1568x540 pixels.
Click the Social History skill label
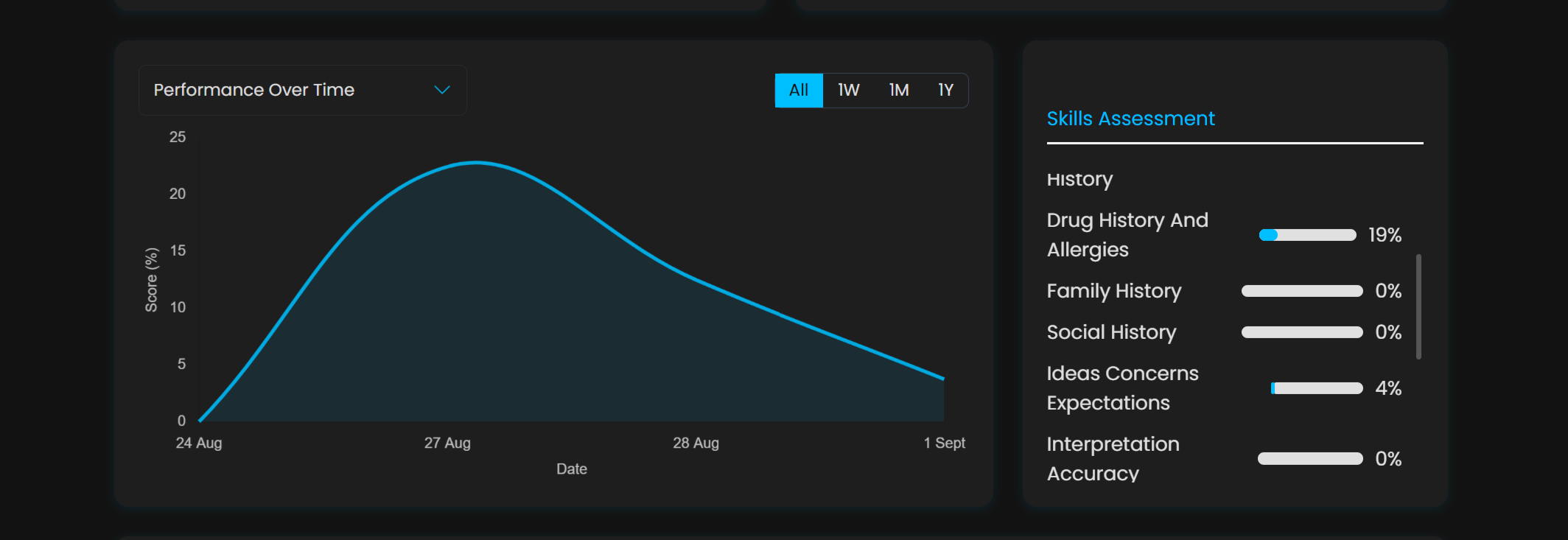click(x=1111, y=332)
